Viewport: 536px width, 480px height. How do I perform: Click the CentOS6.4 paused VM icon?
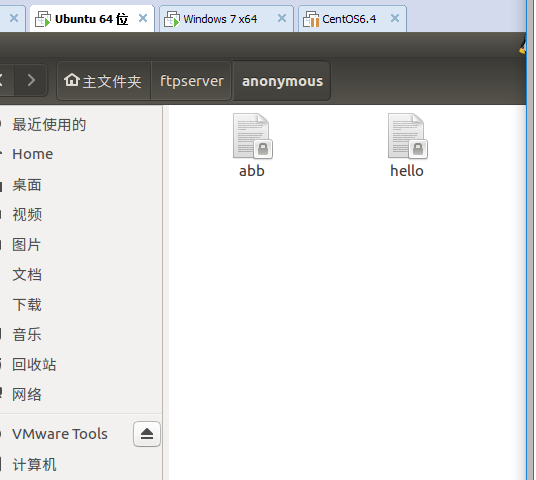click(x=311, y=19)
